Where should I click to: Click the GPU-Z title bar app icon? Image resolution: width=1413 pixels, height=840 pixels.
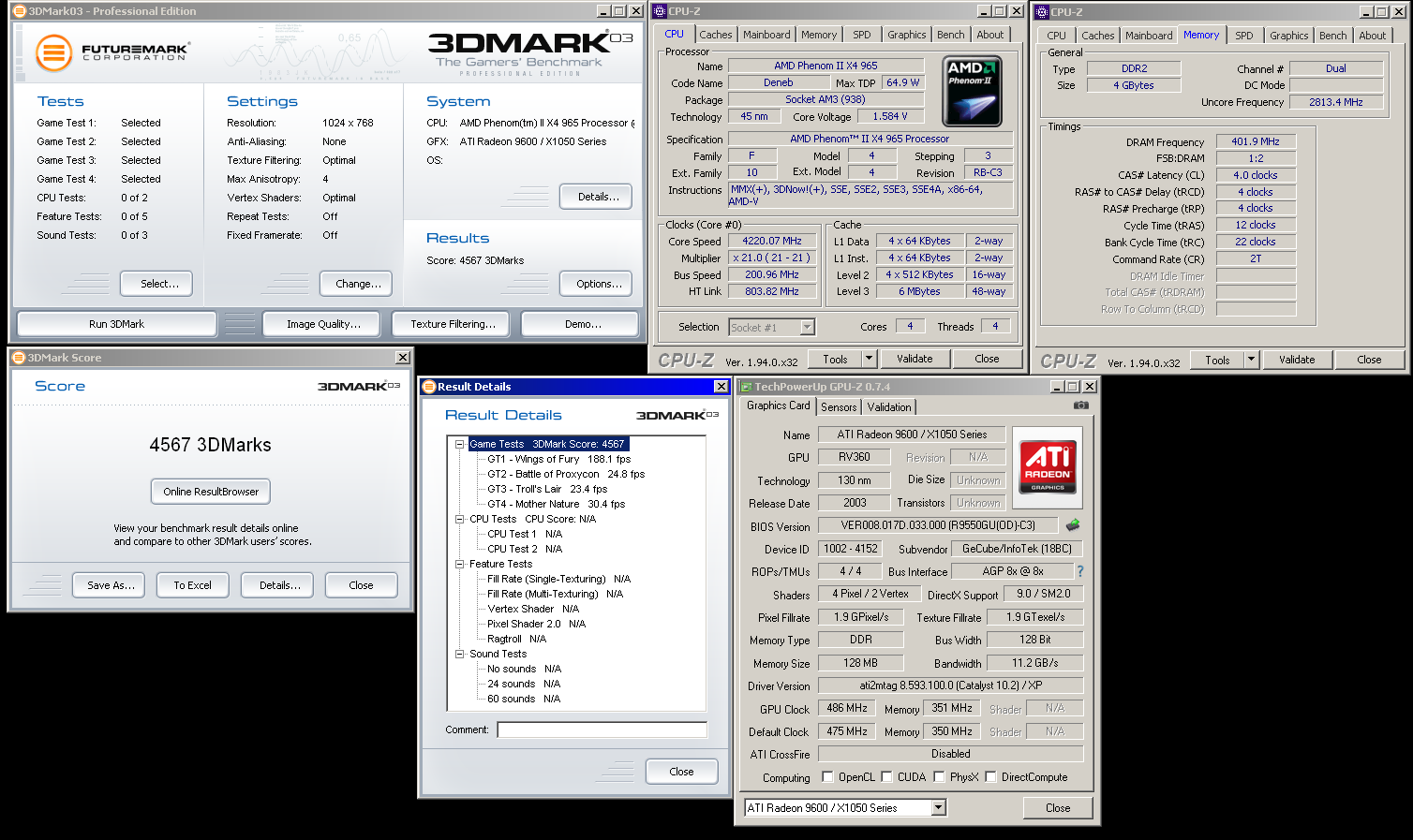[746, 387]
